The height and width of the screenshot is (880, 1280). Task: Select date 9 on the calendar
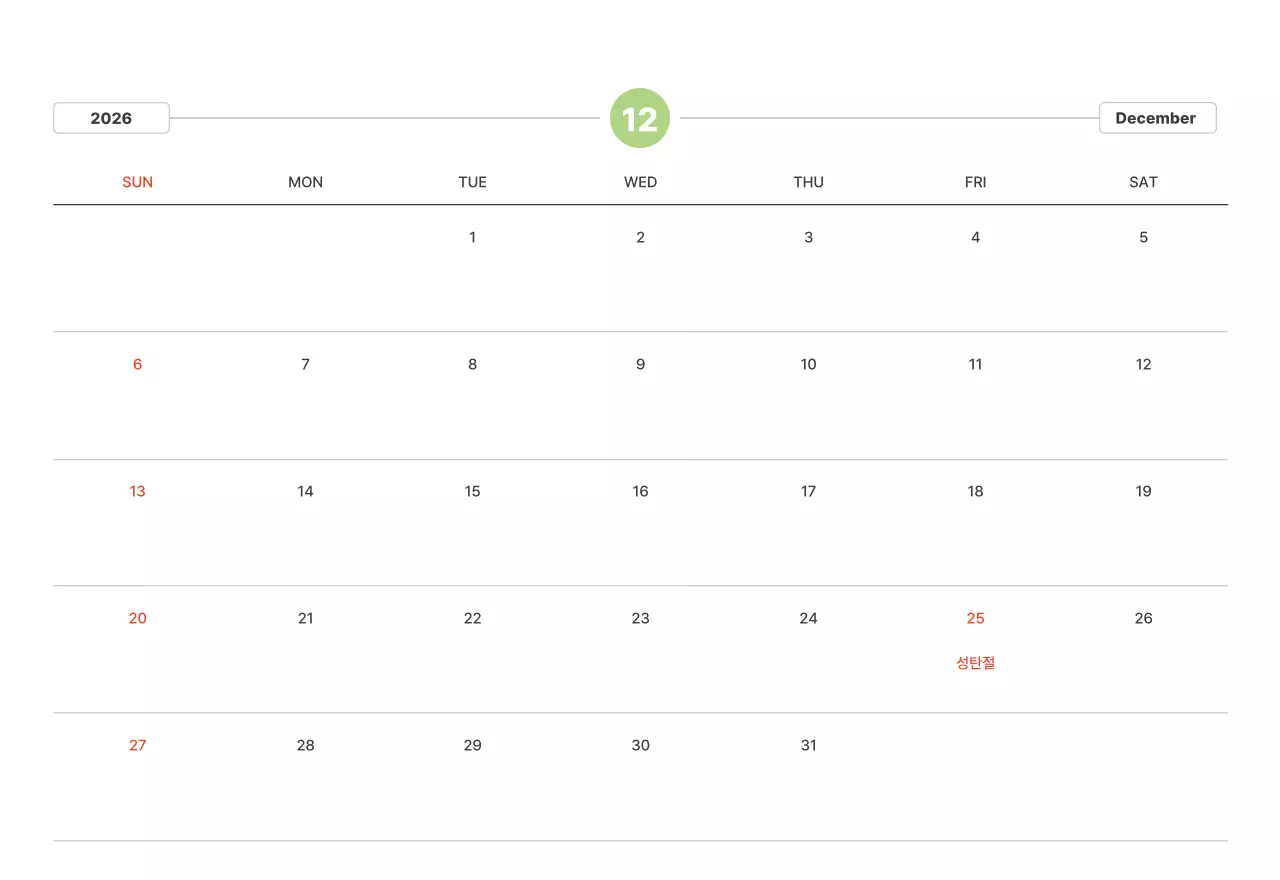pos(640,364)
